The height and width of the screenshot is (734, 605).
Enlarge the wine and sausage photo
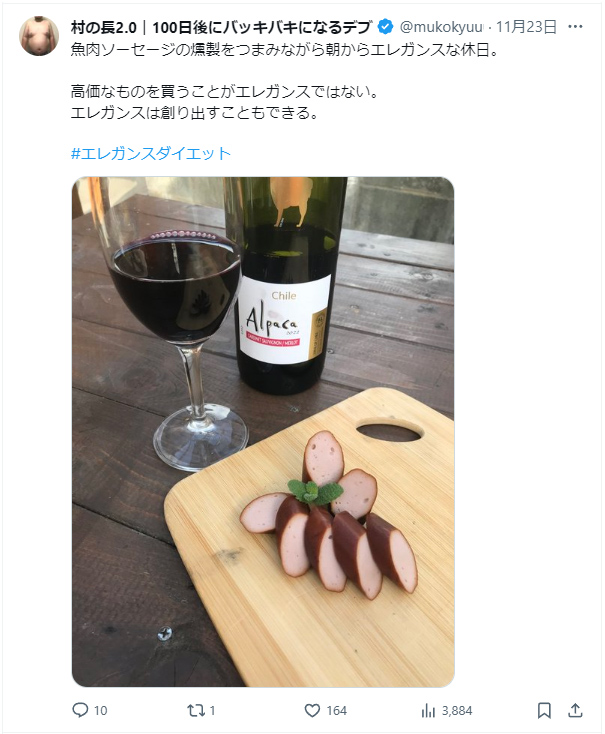[263, 432]
